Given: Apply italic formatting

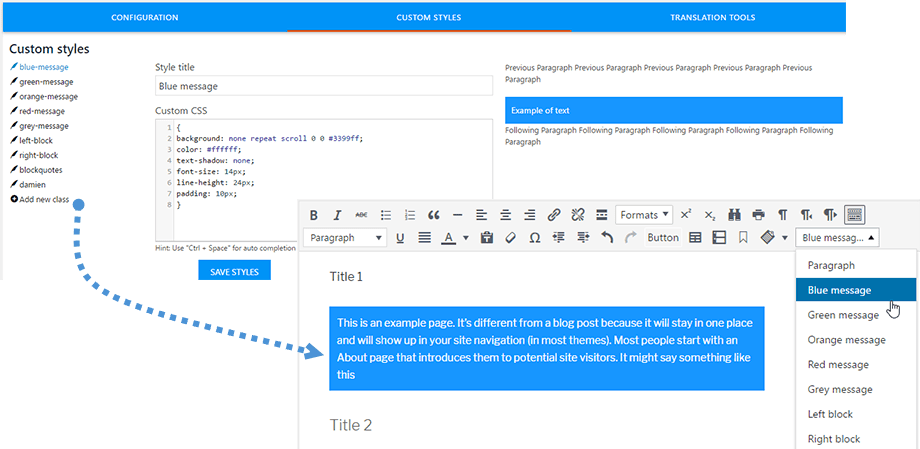Looking at the screenshot, I should tap(337, 215).
